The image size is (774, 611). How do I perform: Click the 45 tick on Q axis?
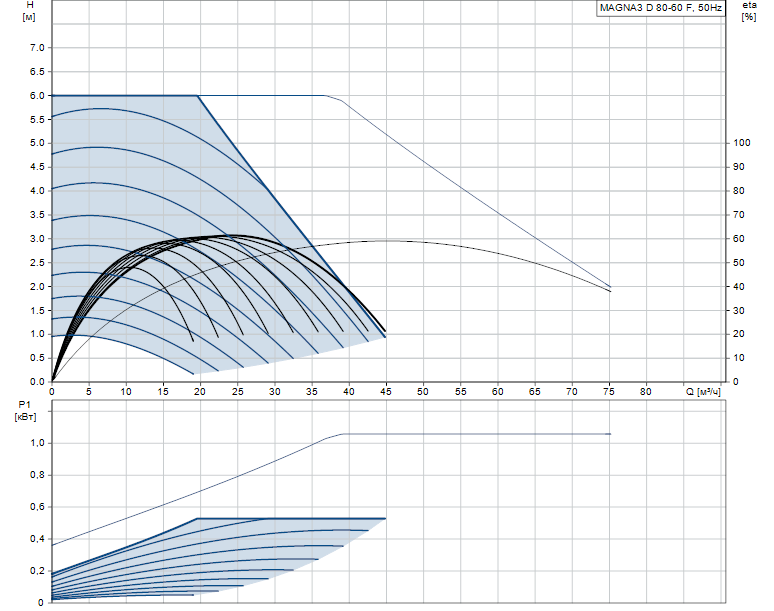386,391
